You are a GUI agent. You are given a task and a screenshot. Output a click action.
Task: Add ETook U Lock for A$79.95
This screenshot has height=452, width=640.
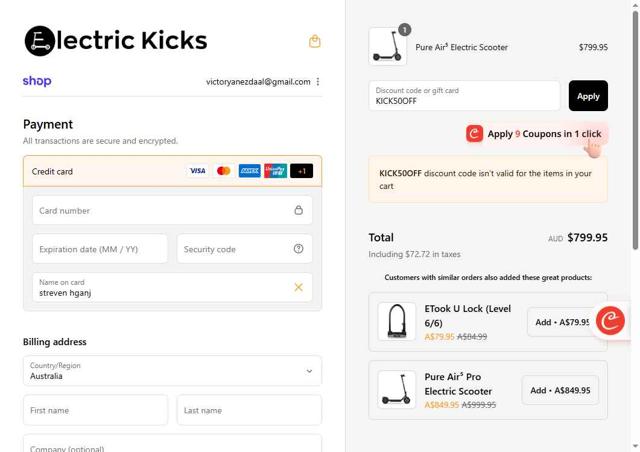[562, 322]
